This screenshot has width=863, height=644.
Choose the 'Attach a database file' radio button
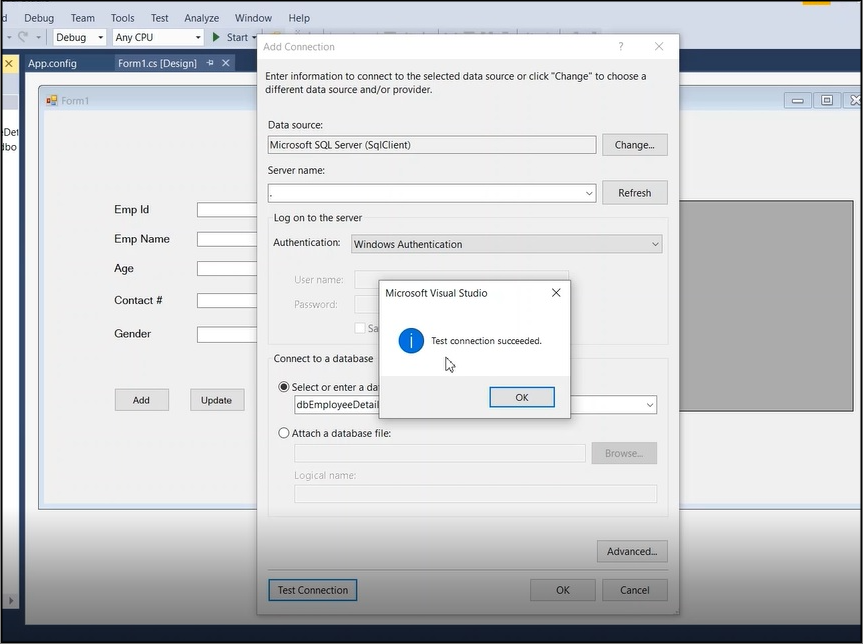[284, 433]
